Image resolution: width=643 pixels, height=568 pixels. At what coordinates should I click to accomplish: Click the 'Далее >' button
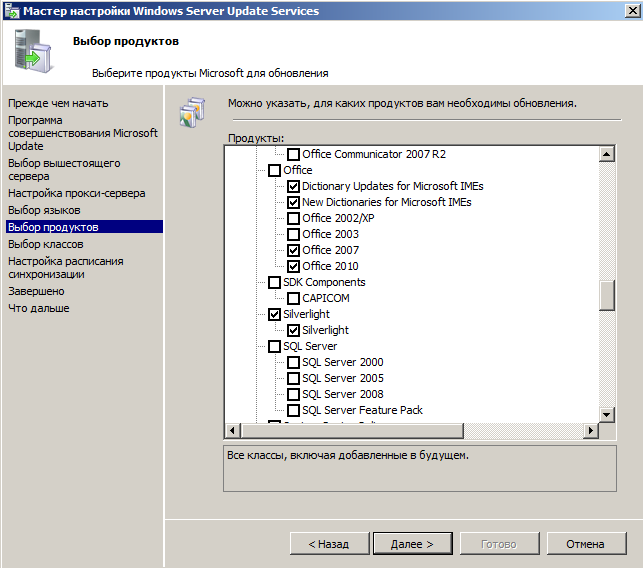413,544
